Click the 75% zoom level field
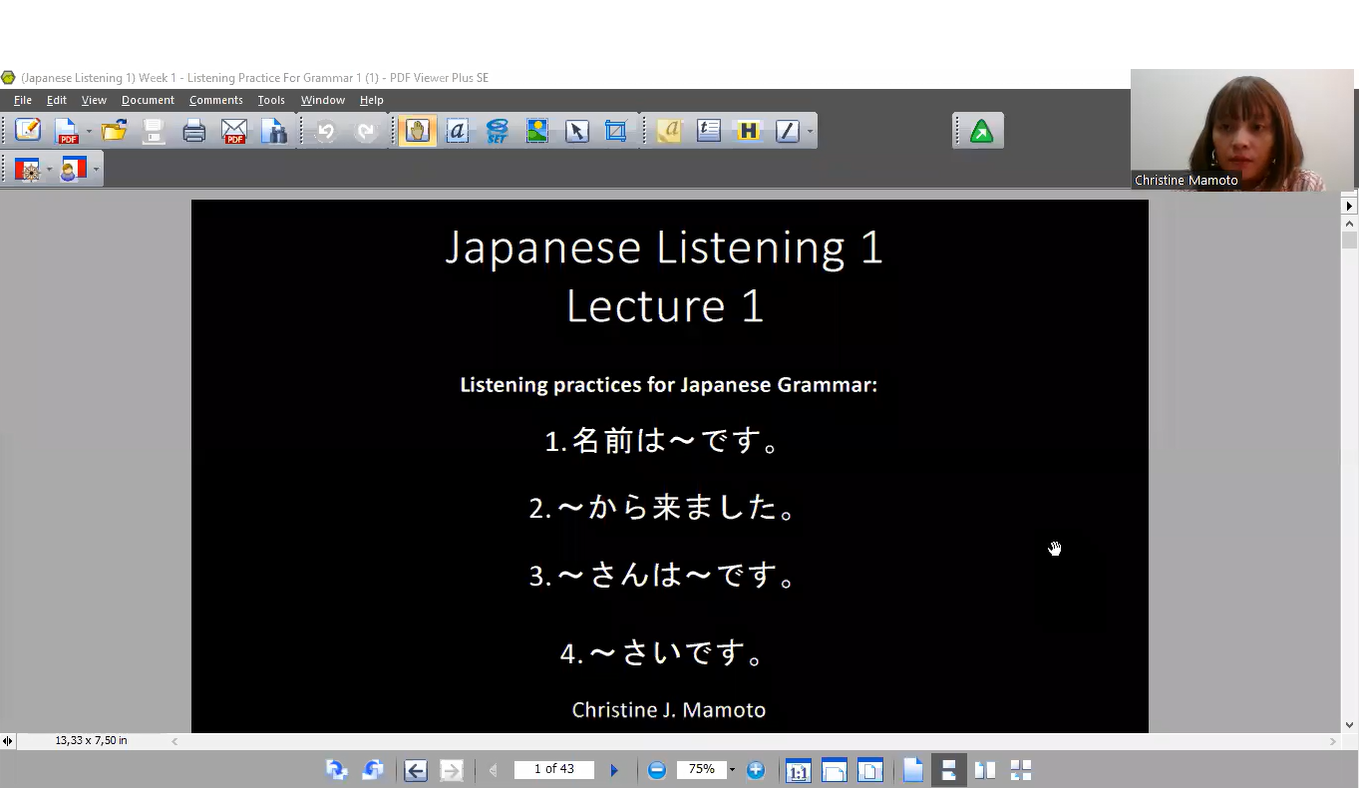This screenshot has height=788, width=1359. coord(701,769)
